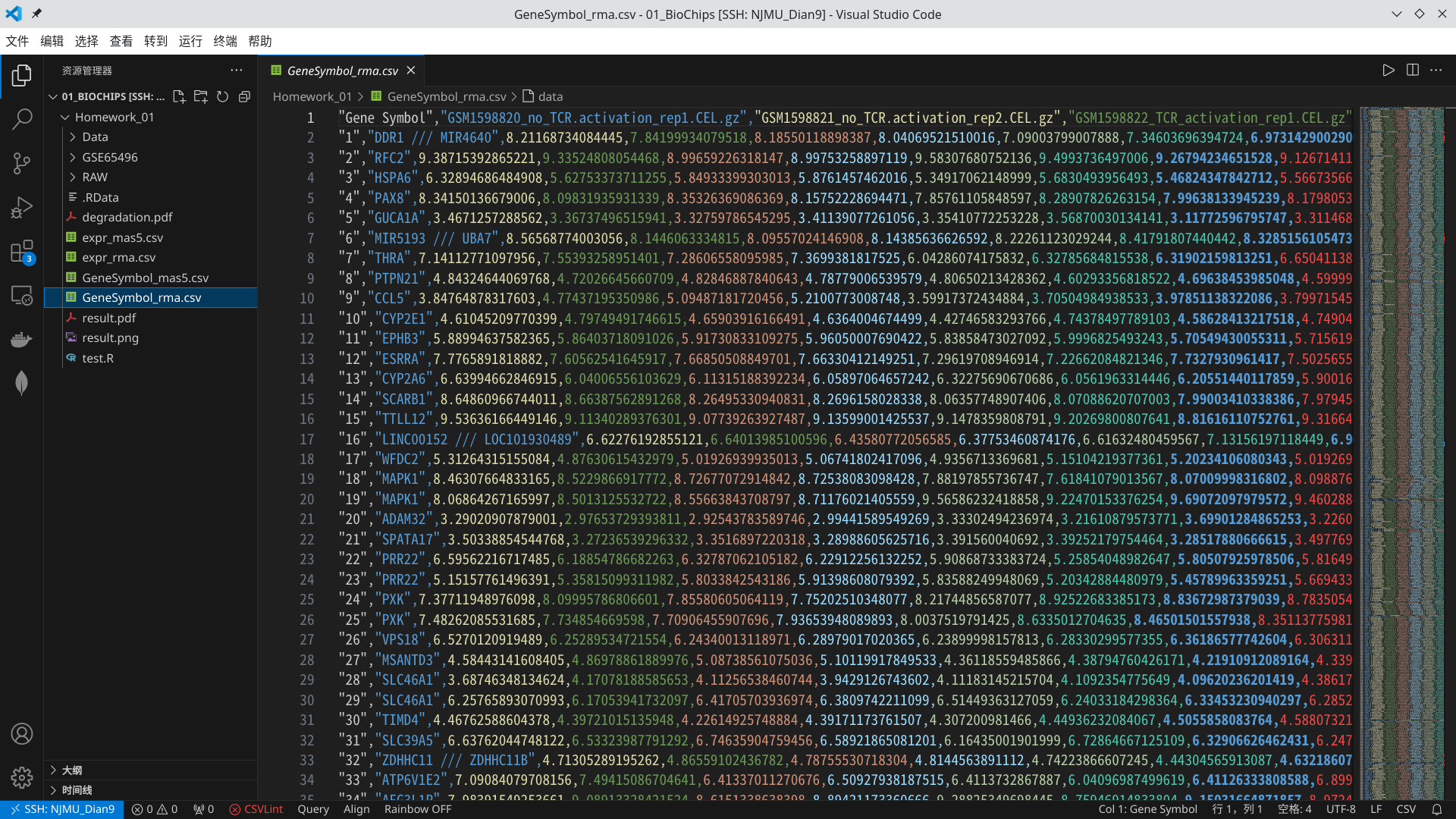Expand the 时间线 timeline section
The width and height of the screenshot is (1456, 819).
(x=150, y=790)
